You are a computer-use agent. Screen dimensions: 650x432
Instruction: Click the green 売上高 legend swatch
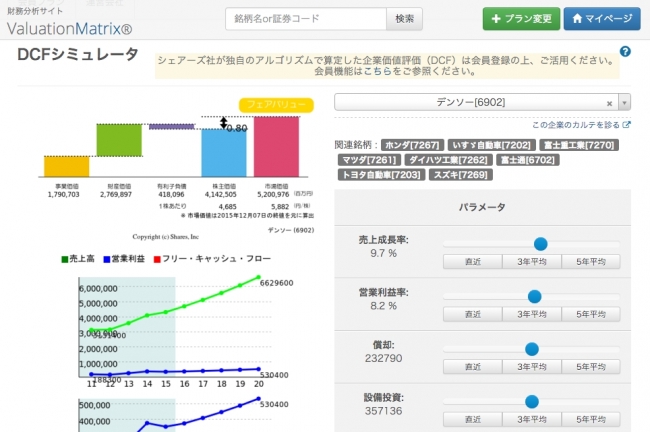[x=65, y=260]
